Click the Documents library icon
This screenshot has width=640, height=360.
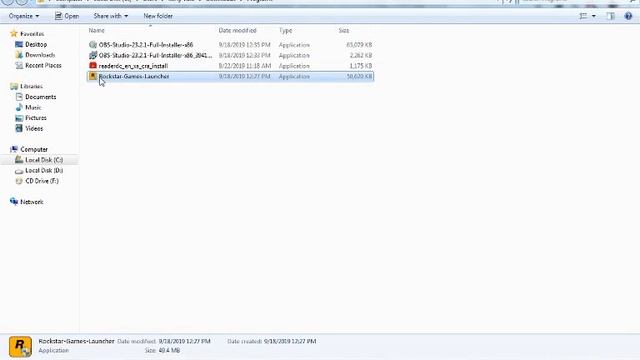19,97
